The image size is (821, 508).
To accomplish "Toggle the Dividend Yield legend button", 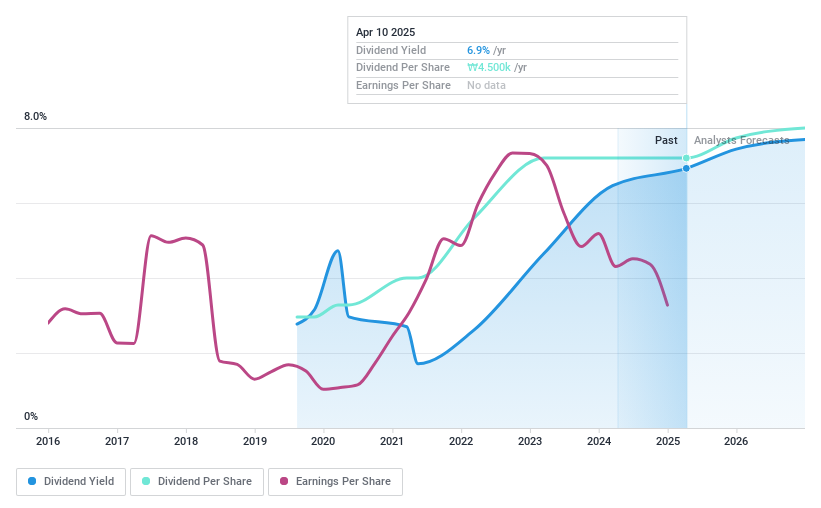I will click(71, 481).
